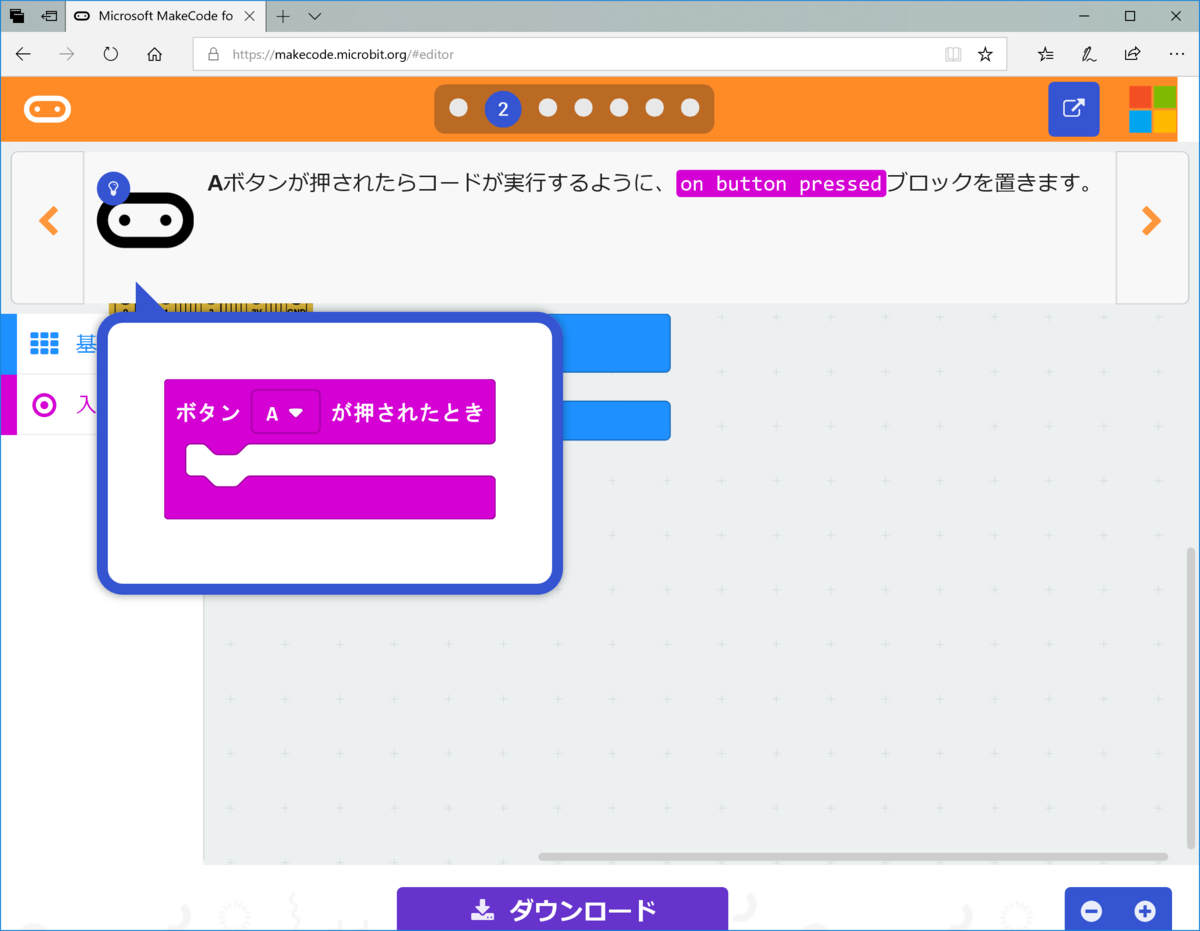Click the micro:bit logo in header
This screenshot has width=1200, height=931.
[x=48, y=109]
